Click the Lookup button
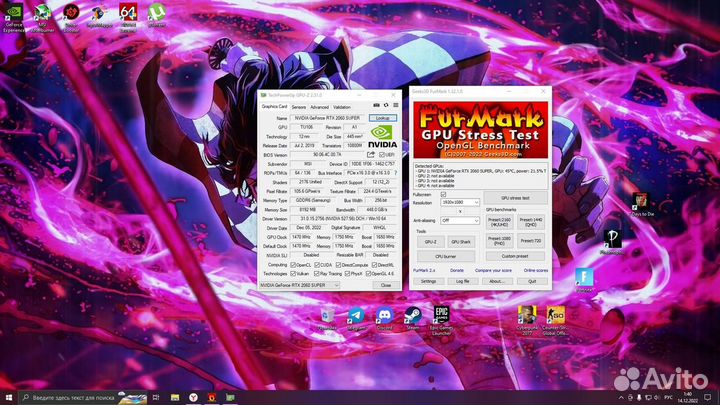 (x=382, y=118)
